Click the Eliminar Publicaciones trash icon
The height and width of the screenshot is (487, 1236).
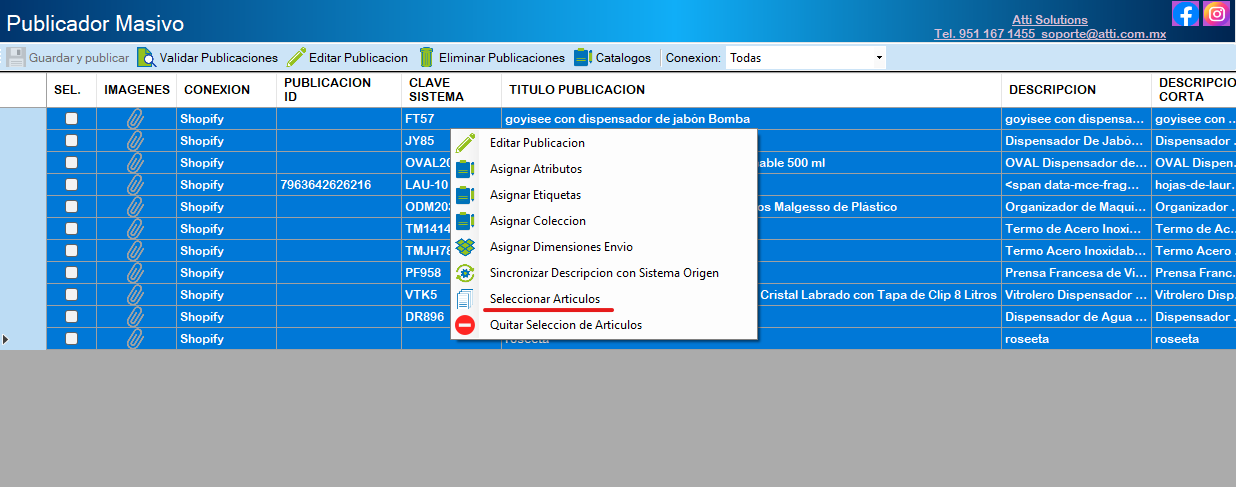coord(426,58)
